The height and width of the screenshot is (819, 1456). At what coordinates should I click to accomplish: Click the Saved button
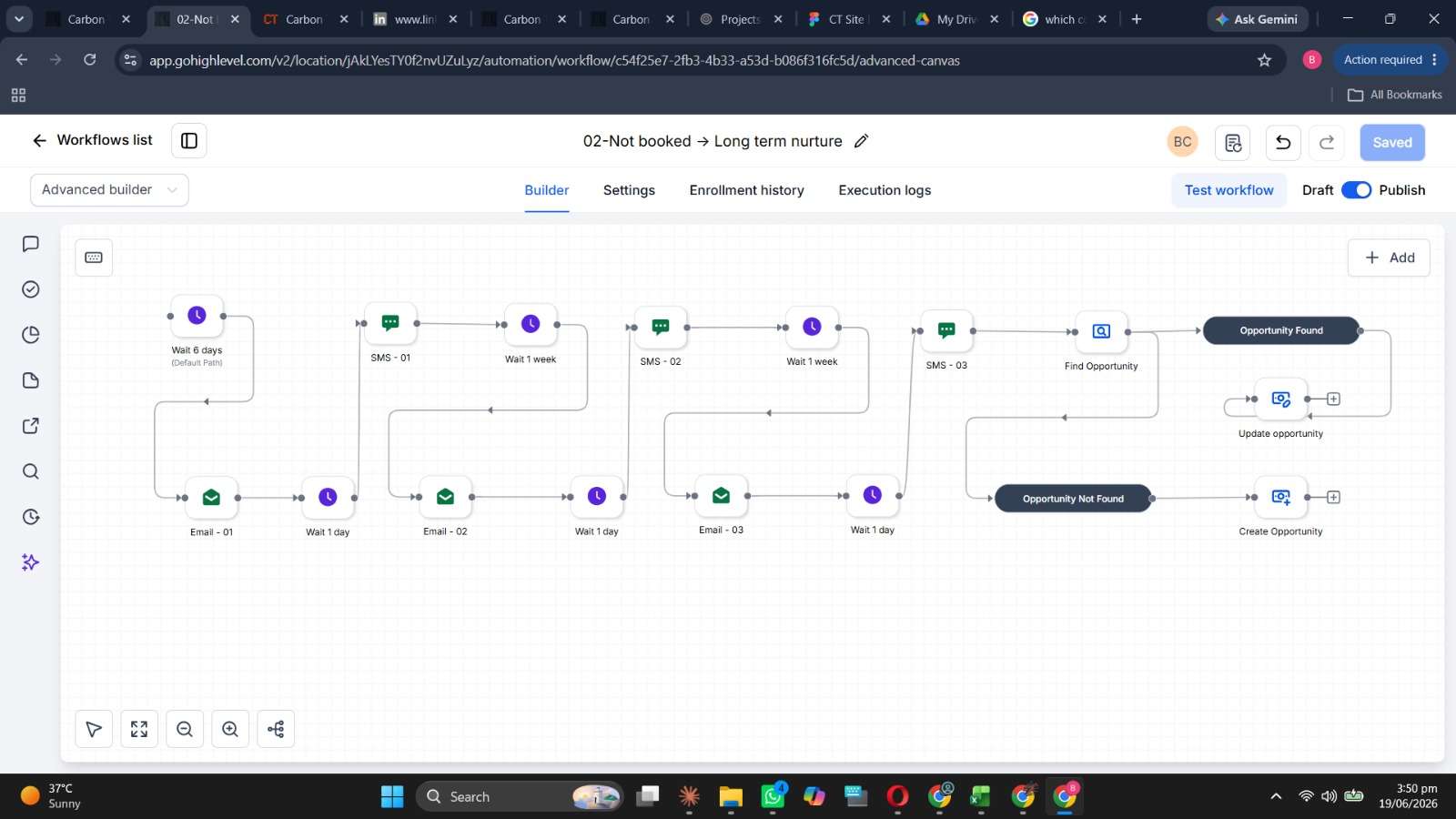[x=1392, y=142]
